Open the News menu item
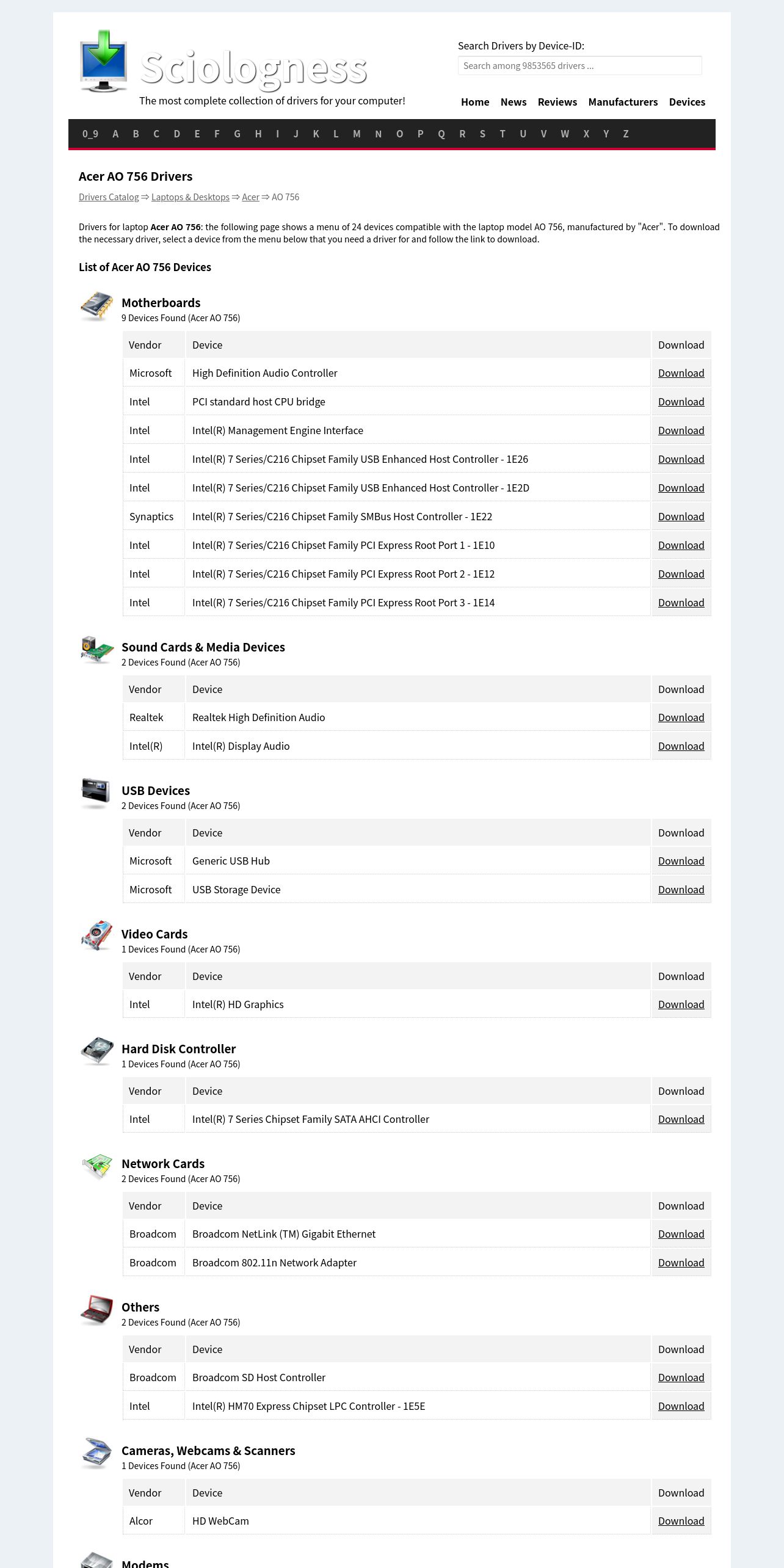Viewport: 784px width, 1568px height. [x=513, y=102]
